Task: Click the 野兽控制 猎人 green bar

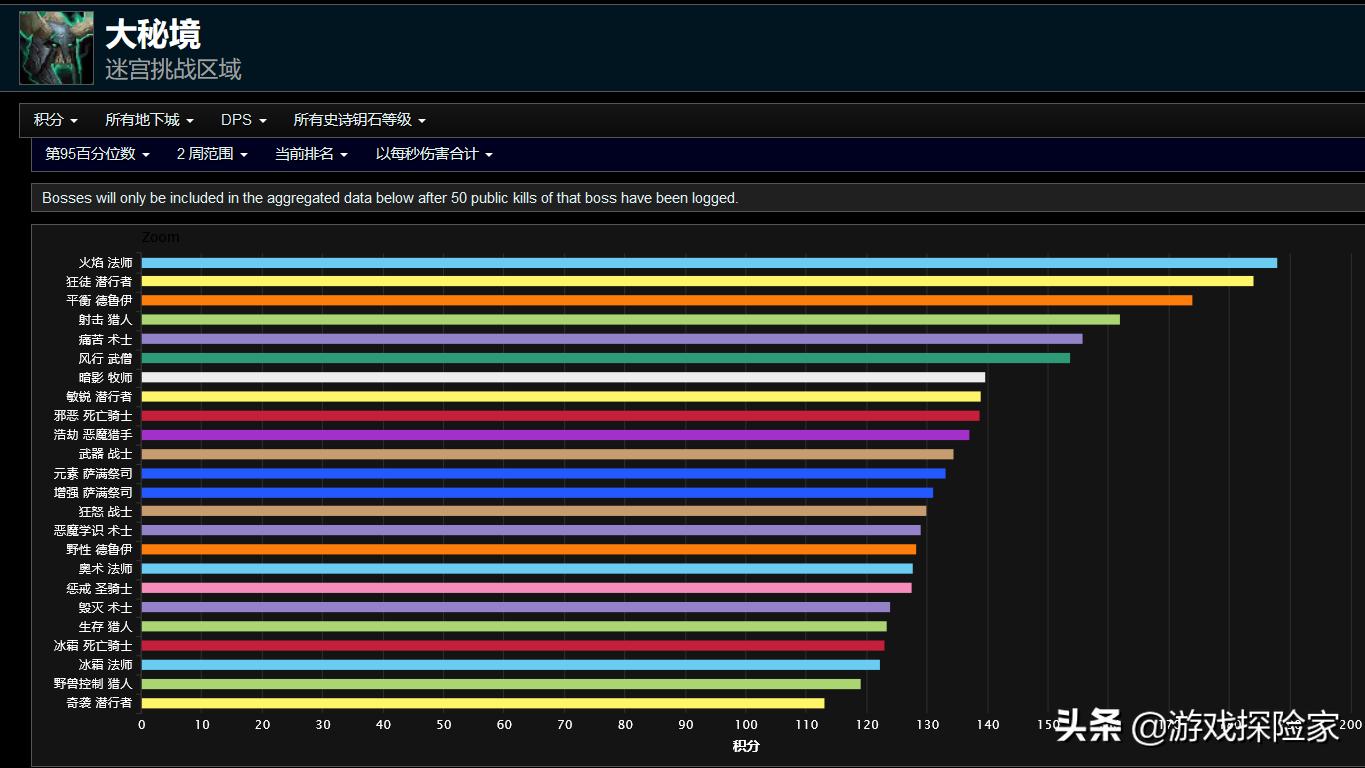Action: [x=501, y=684]
